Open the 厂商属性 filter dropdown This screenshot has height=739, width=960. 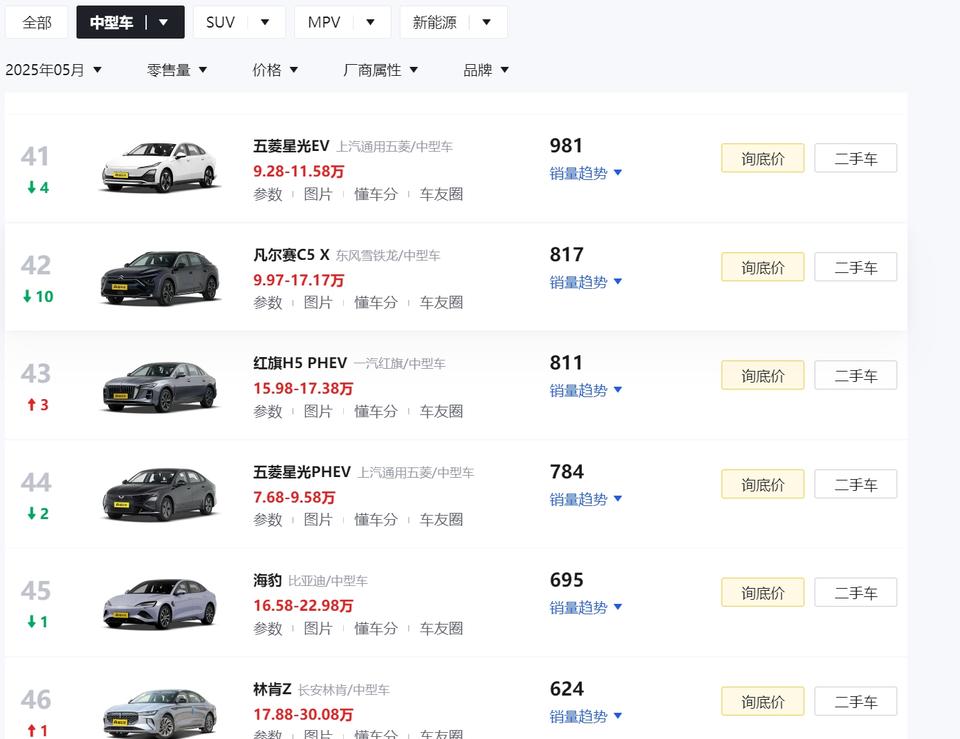point(380,70)
